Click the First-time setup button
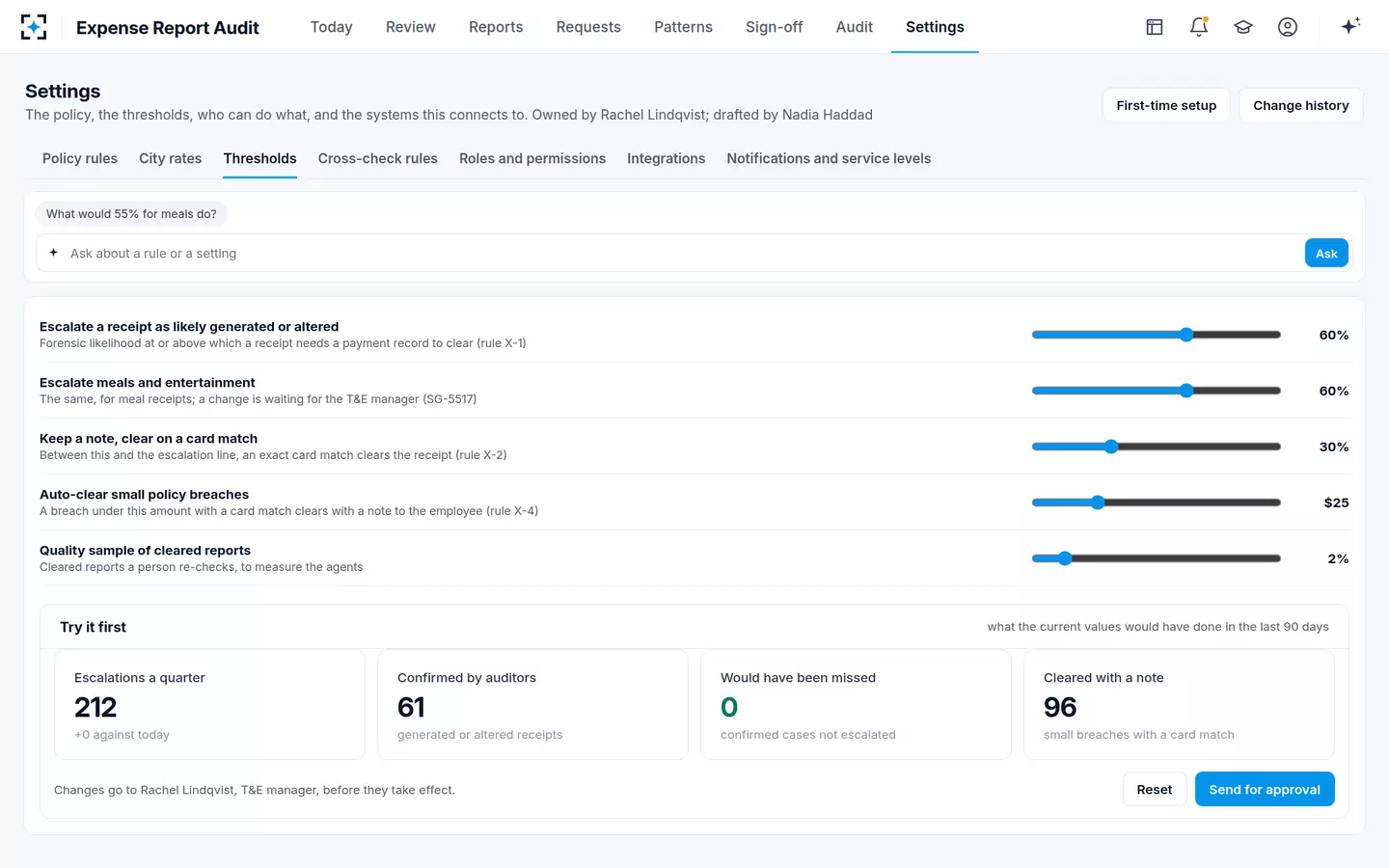 tap(1166, 105)
